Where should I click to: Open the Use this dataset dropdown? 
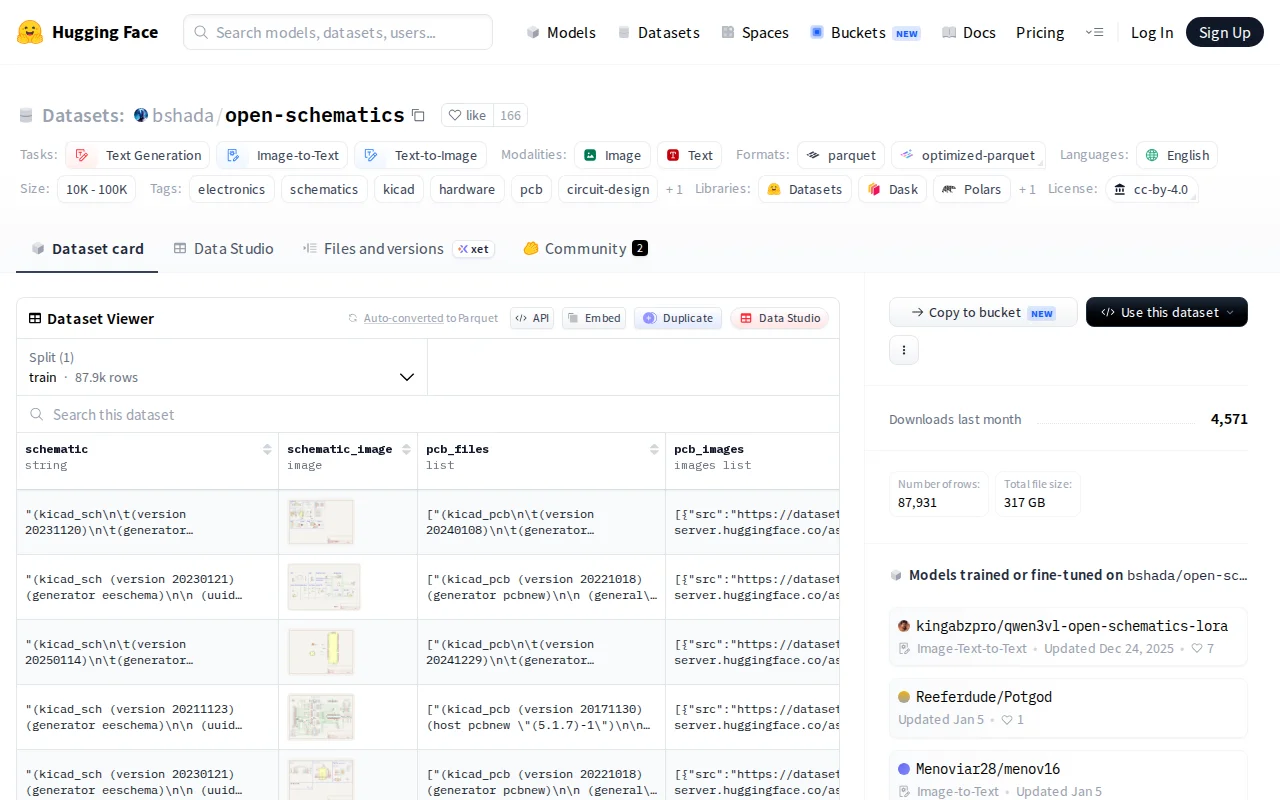tap(1167, 312)
